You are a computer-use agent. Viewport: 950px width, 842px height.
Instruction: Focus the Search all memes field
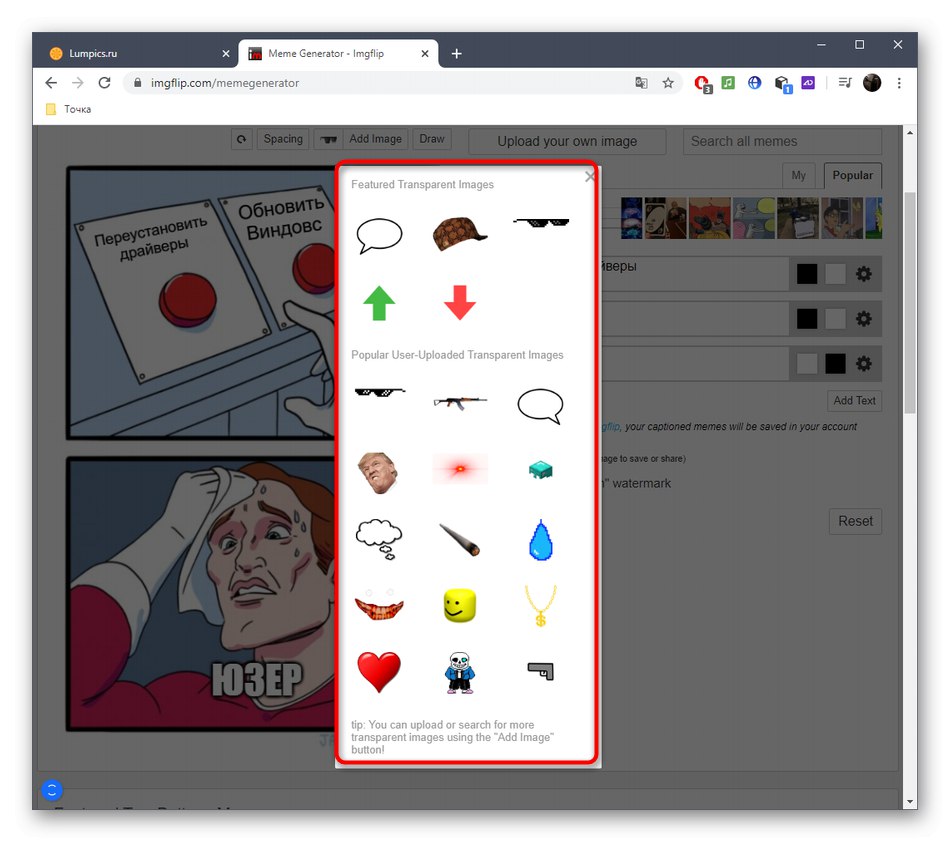click(782, 141)
